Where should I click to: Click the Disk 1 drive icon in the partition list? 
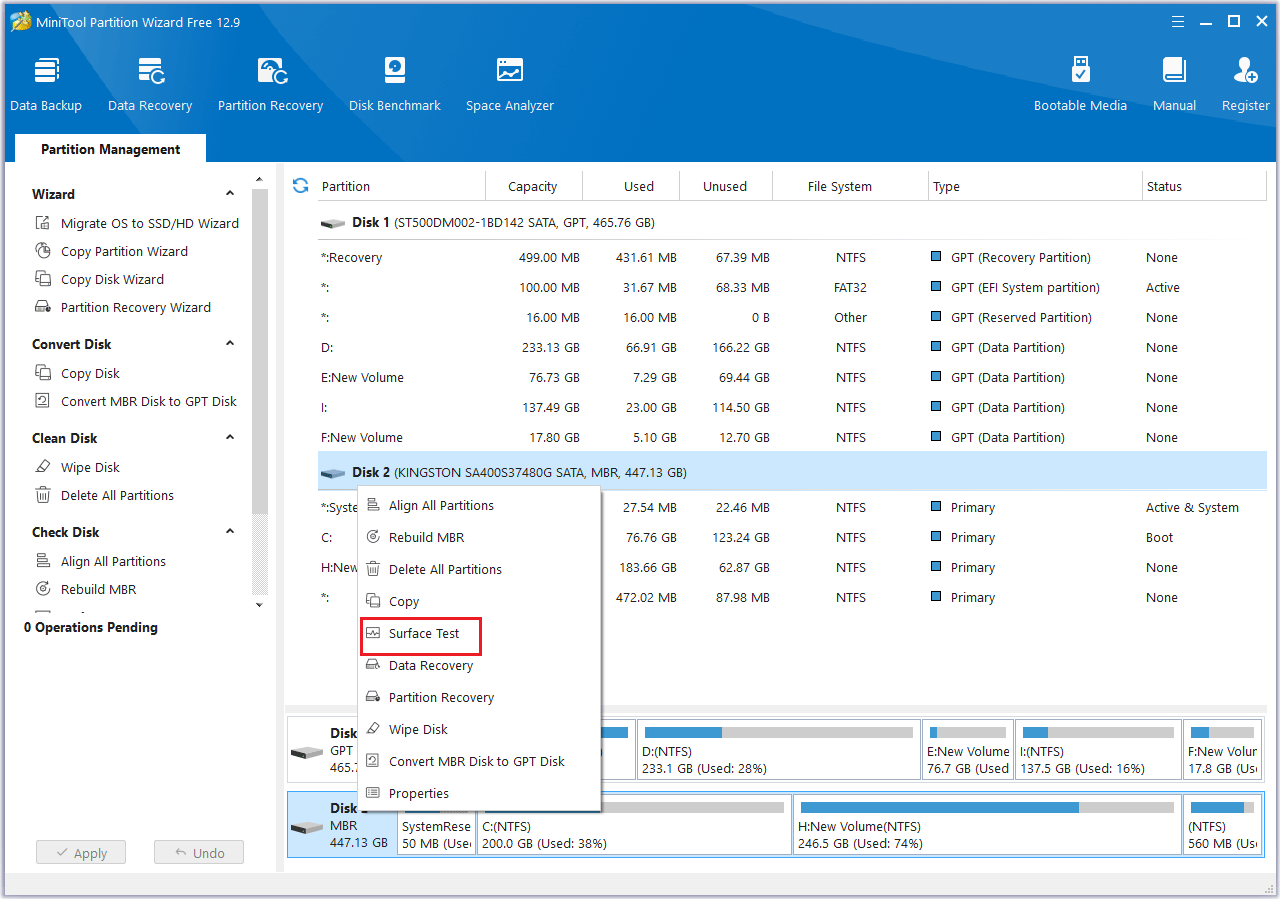333,223
